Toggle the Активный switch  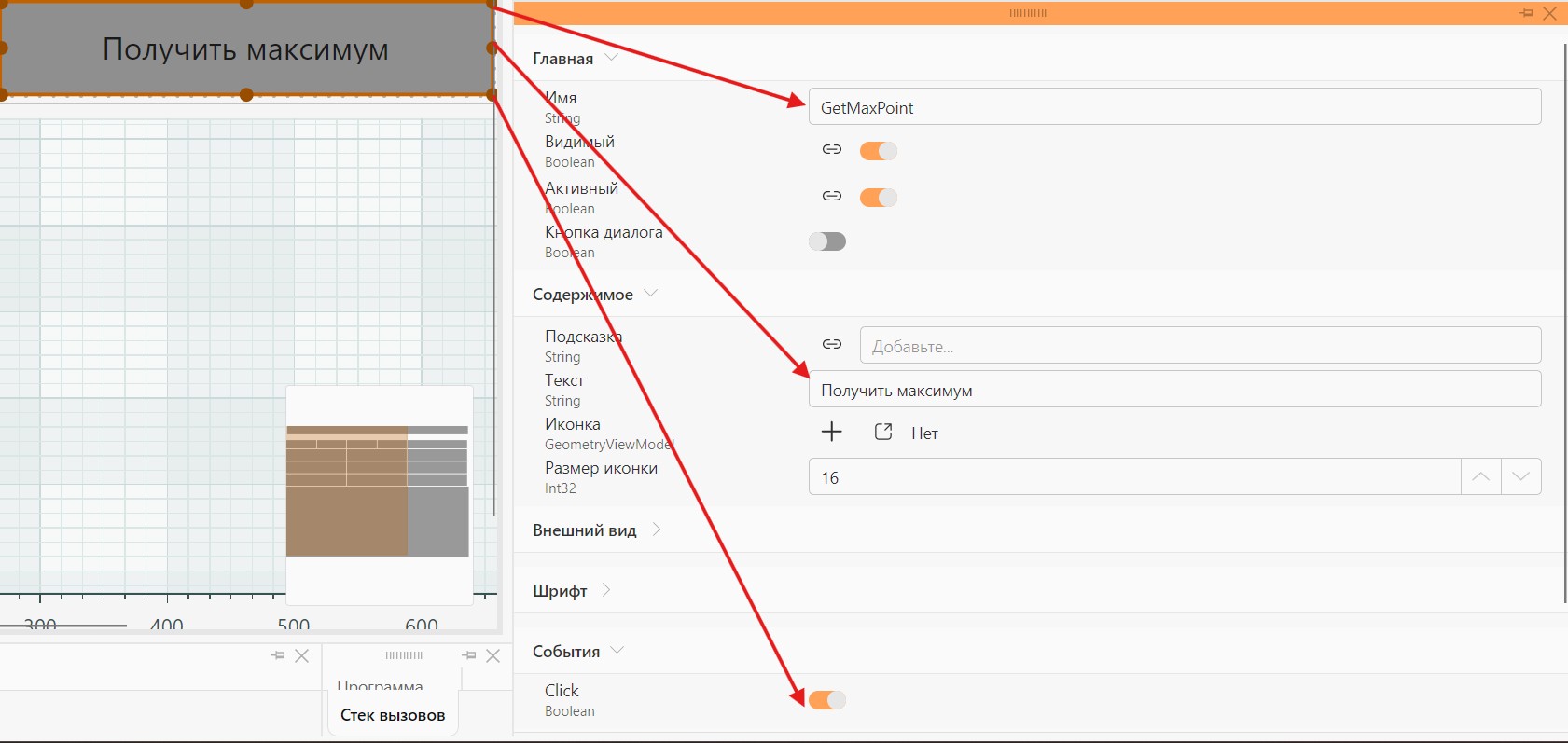[x=878, y=197]
